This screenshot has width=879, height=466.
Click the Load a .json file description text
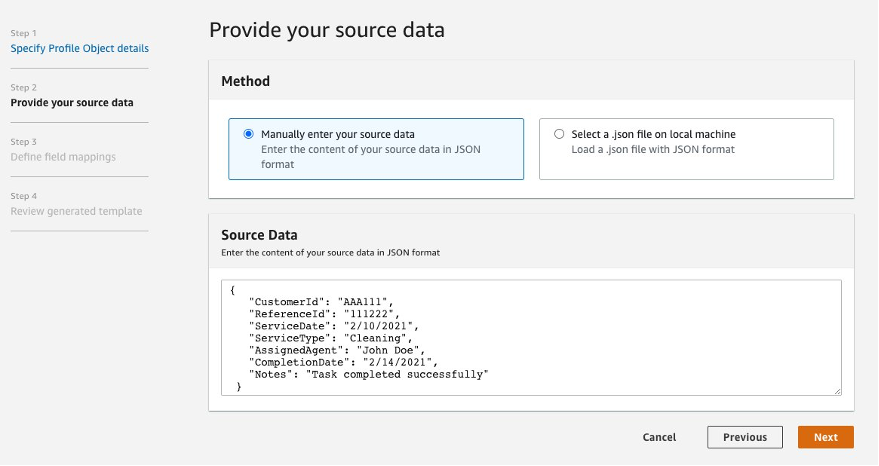tap(653, 149)
